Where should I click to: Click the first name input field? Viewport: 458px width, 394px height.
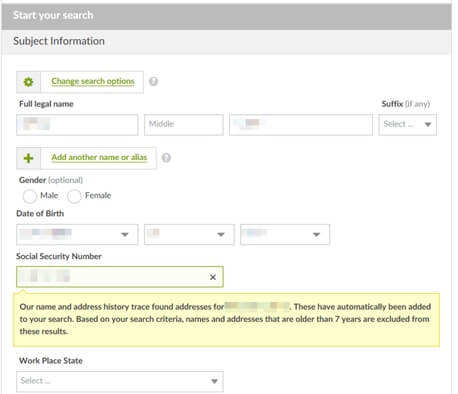click(x=77, y=125)
